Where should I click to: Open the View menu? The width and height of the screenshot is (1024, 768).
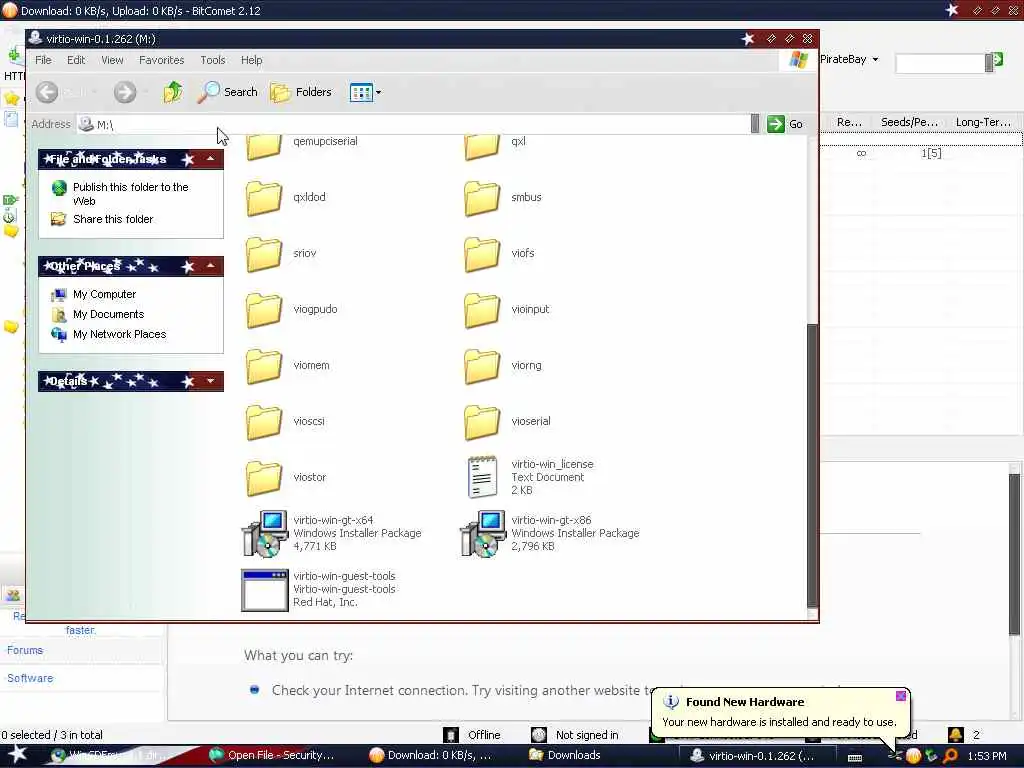point(112,60)
